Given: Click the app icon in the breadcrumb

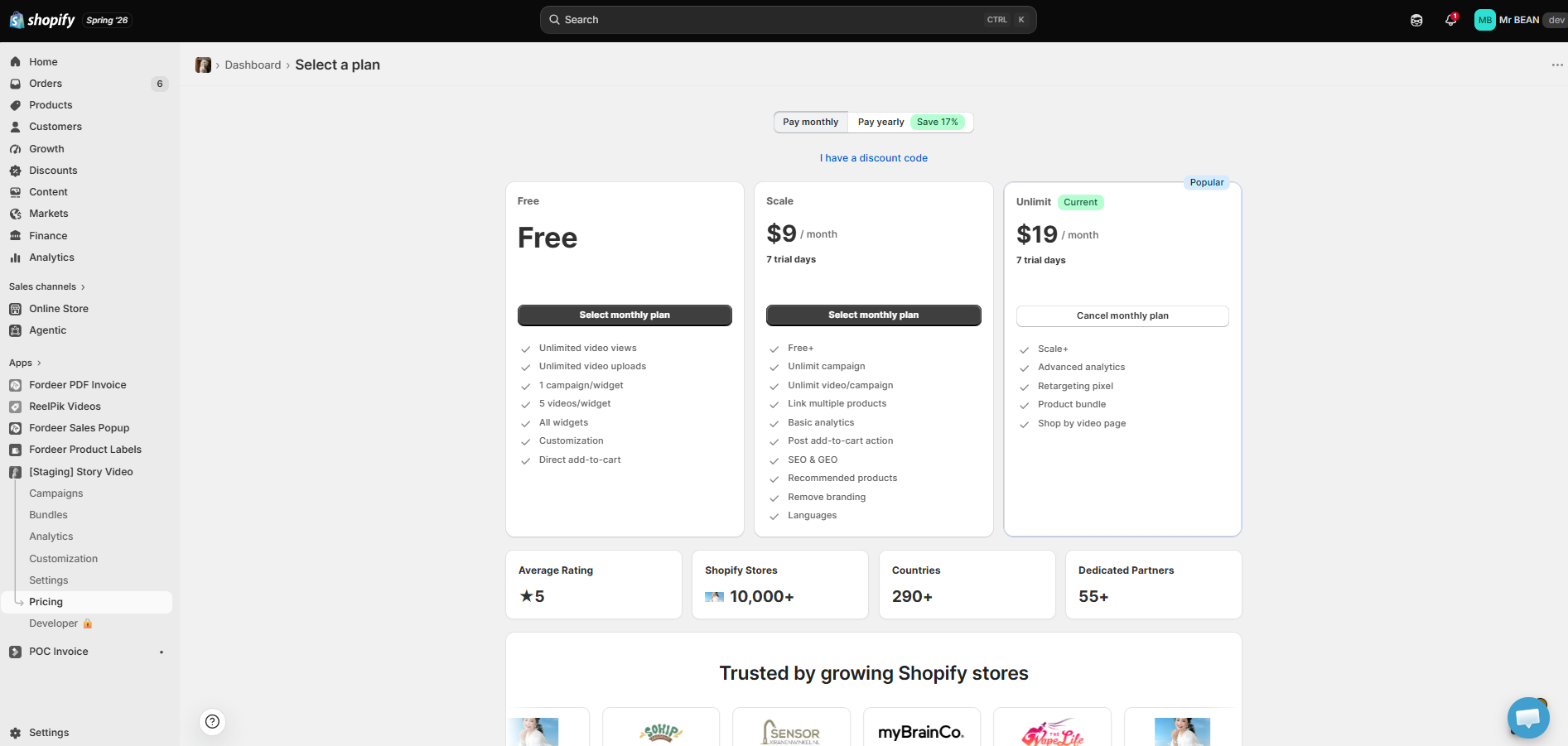Looking at the screenshot, I should coord(203,65).
